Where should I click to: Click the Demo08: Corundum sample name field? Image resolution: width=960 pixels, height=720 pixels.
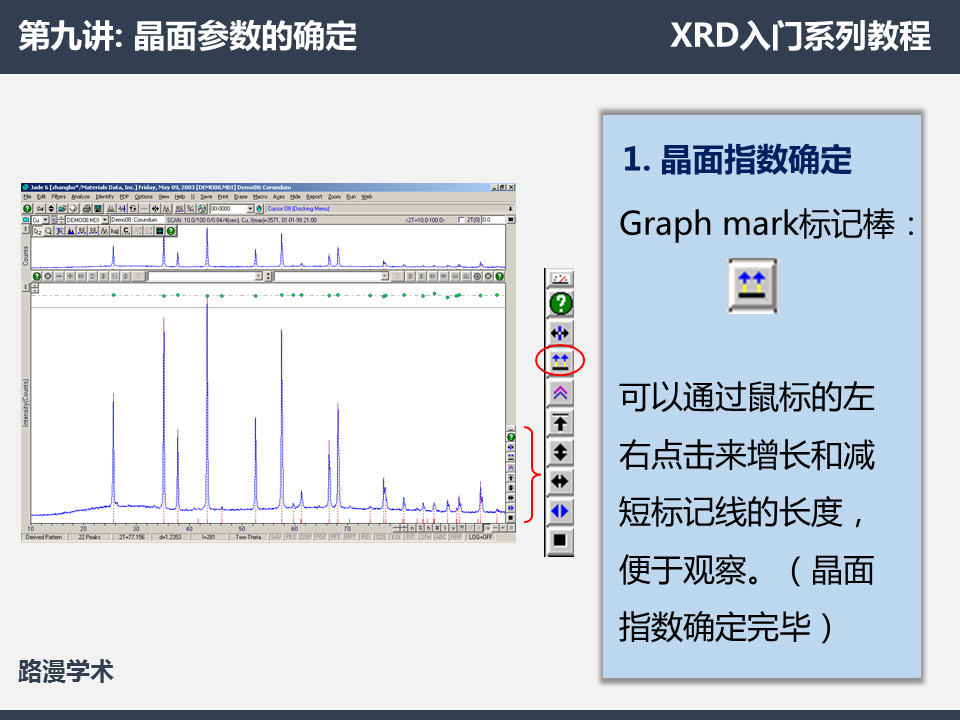tap(137, 220)
